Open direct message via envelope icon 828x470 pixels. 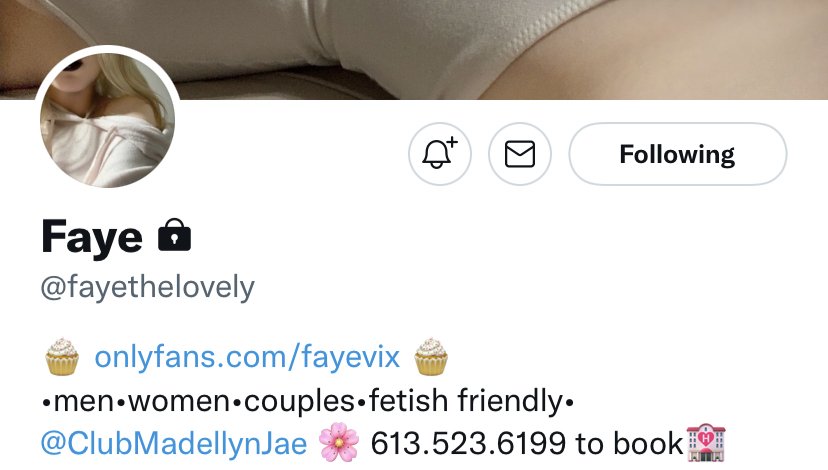(x=520, y=154)
